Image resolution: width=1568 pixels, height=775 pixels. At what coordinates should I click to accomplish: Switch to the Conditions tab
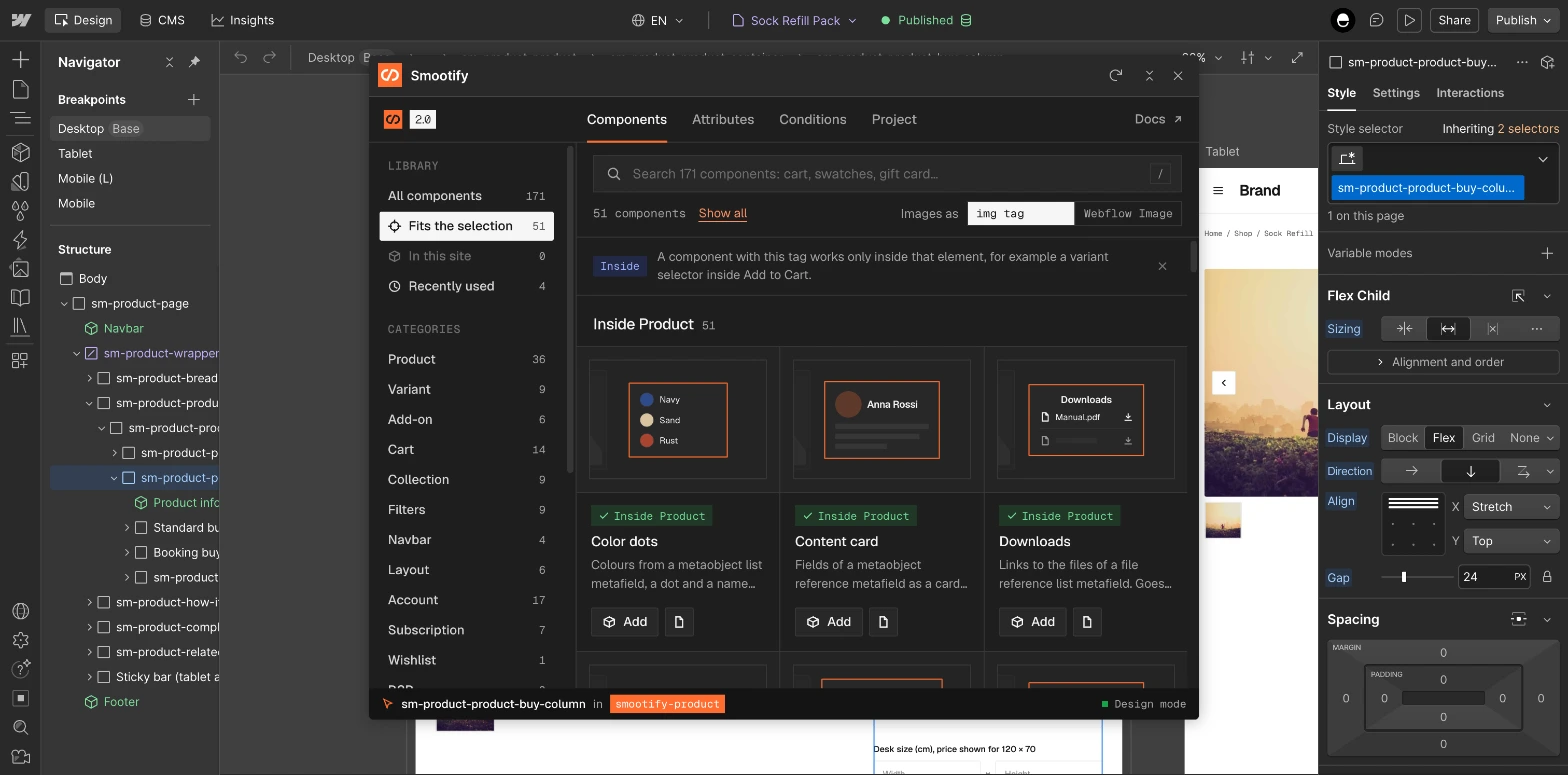click(813, 119)
